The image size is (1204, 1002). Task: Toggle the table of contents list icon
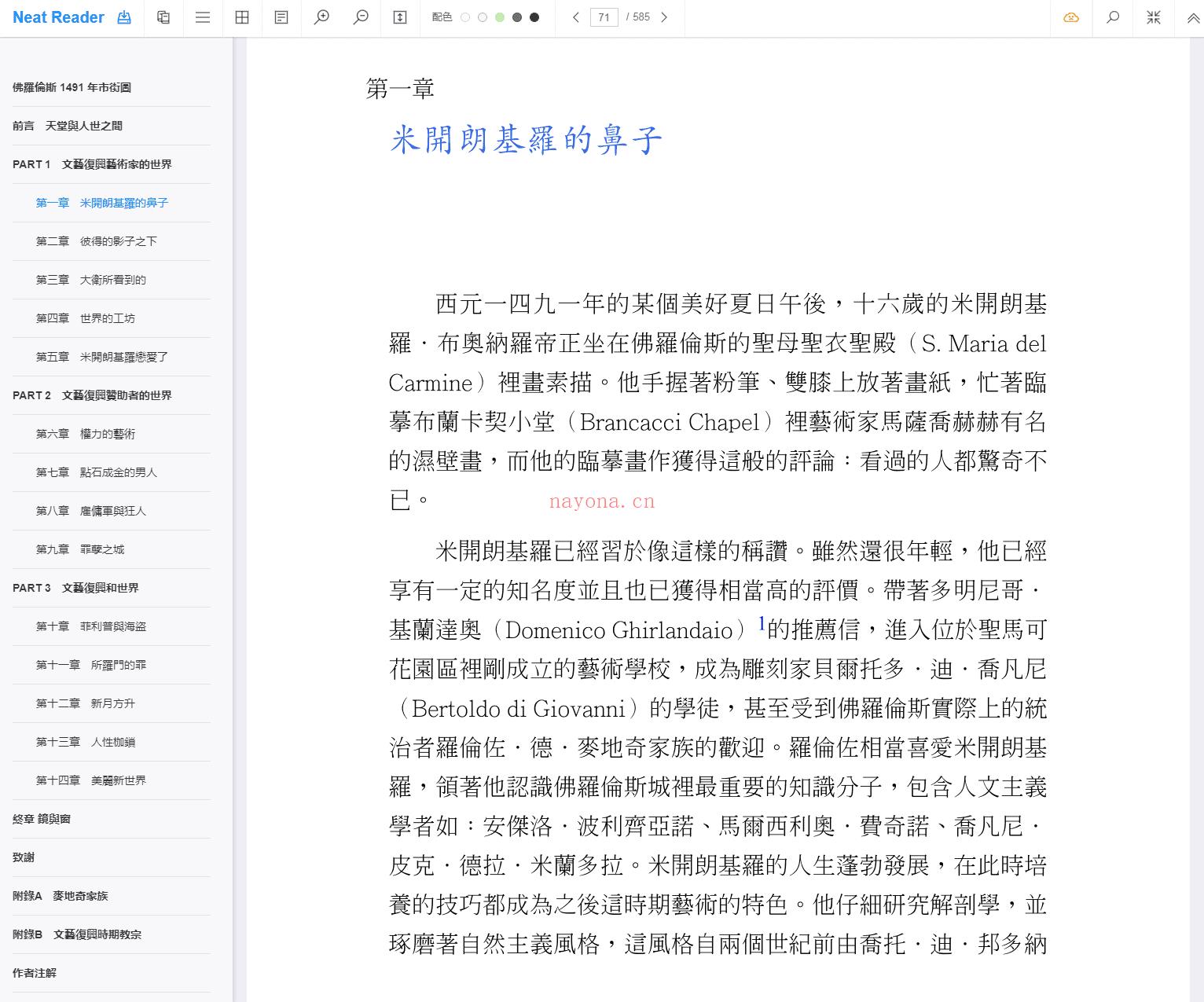pos(203,17)
